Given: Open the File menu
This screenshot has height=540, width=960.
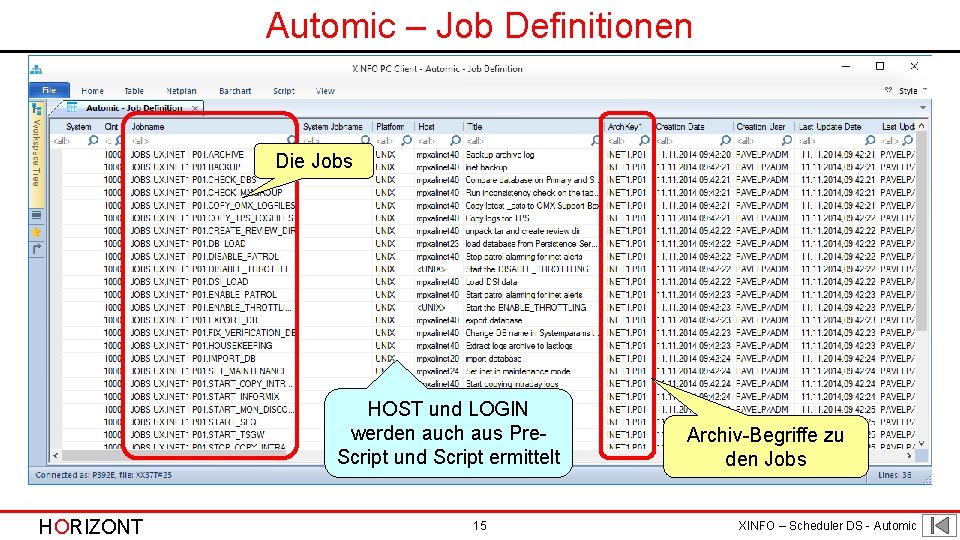Looking at the screenshot, I should [x=49, y=90].
